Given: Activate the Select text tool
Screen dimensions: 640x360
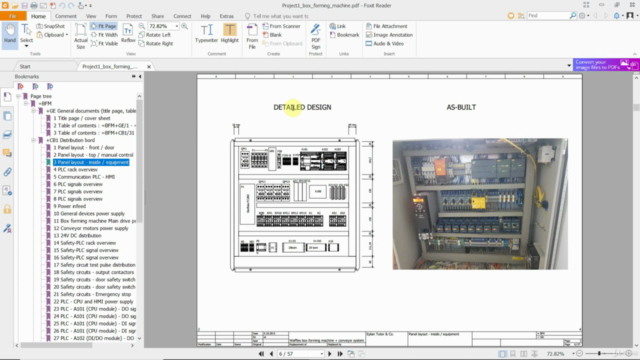Looking at the screenshot, I should (x=26, y=35).
